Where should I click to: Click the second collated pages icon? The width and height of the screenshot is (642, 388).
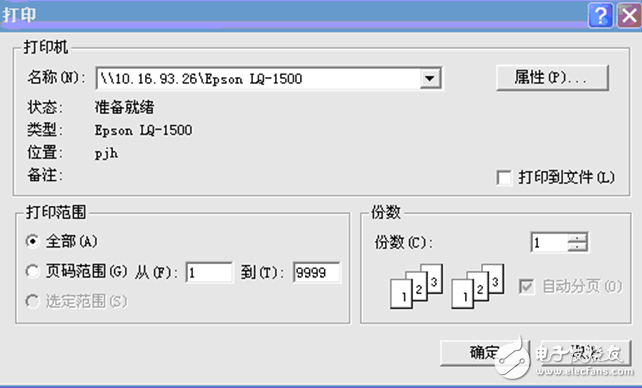pos(477,286)
